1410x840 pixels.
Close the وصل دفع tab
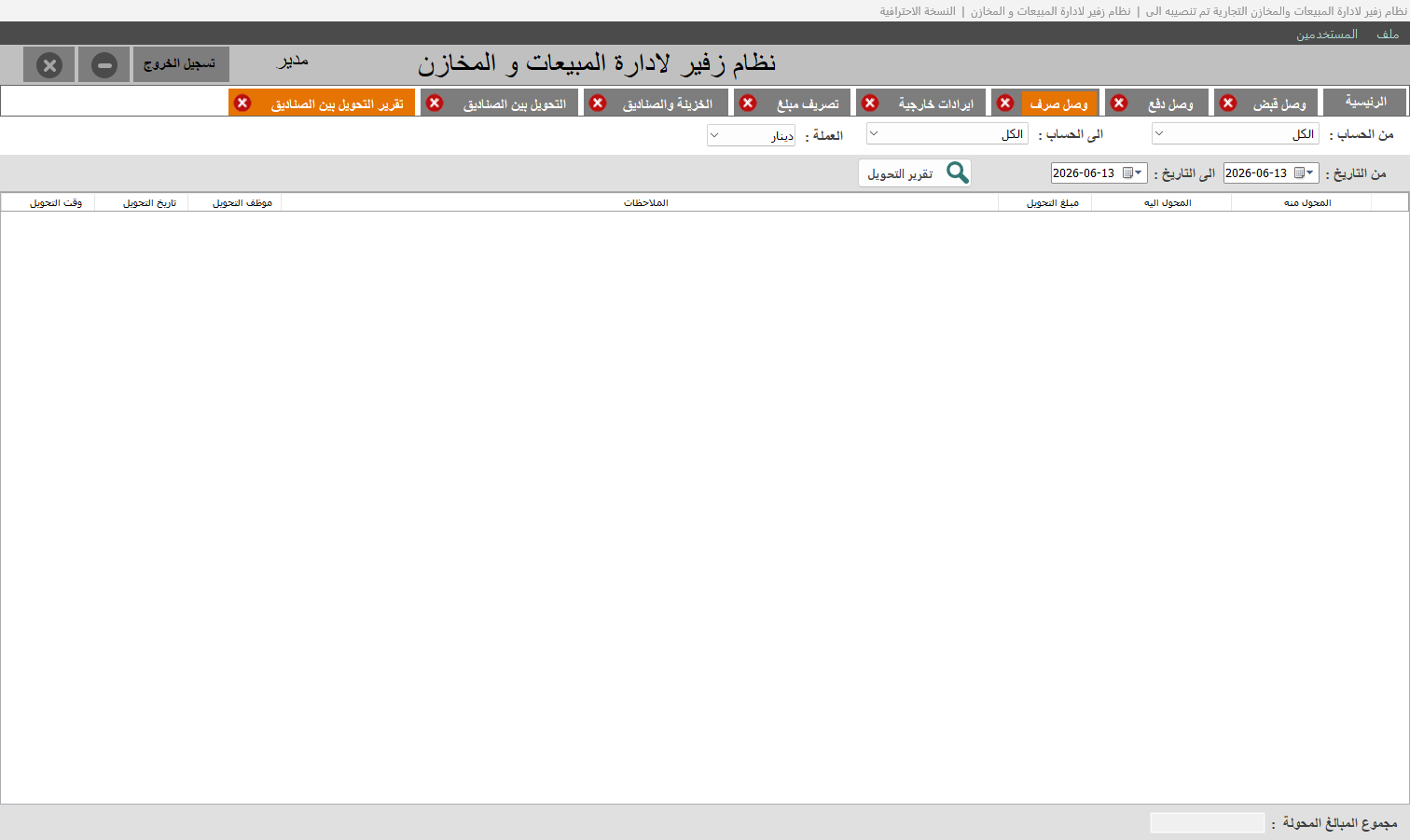click(x=1120, y=103)
